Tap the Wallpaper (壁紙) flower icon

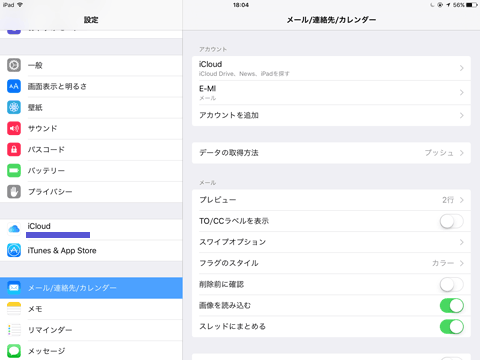(x=14, y=107)
